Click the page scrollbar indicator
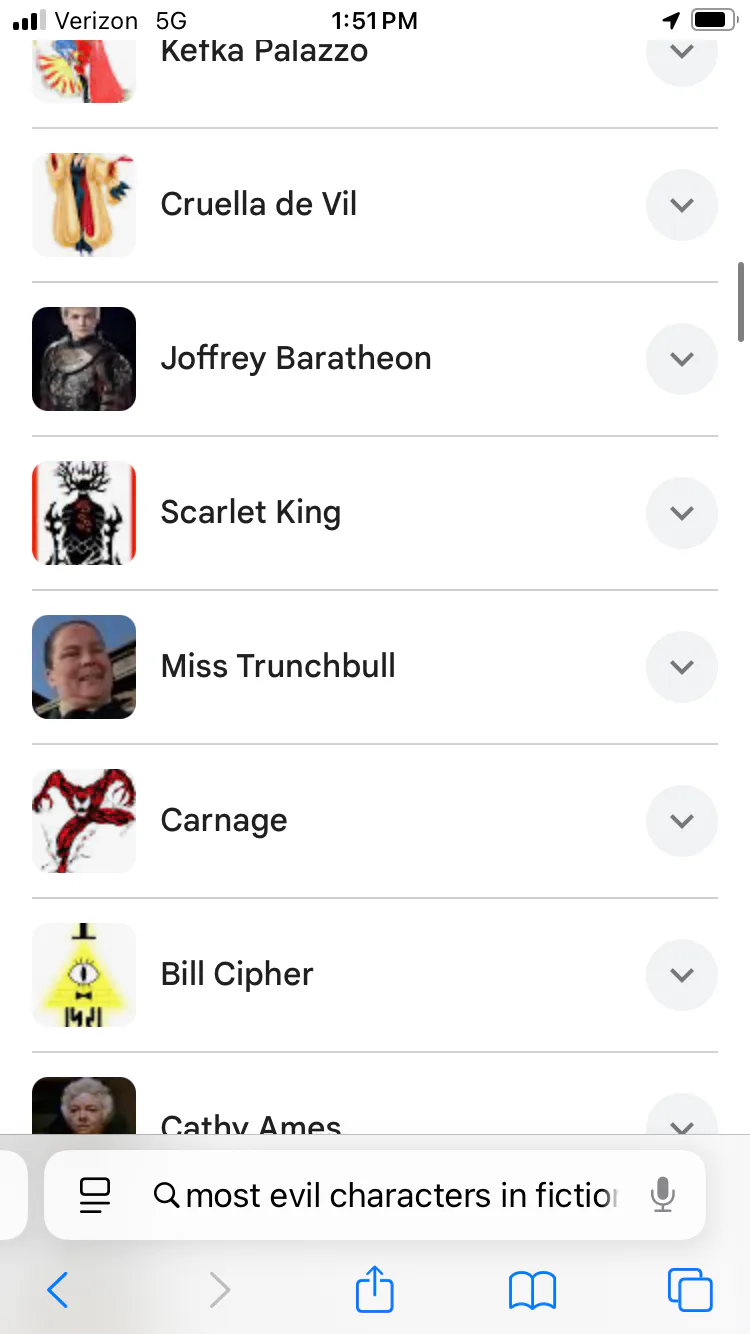The width and height of the screenshot is (750, 1334). tap(741, 300)
